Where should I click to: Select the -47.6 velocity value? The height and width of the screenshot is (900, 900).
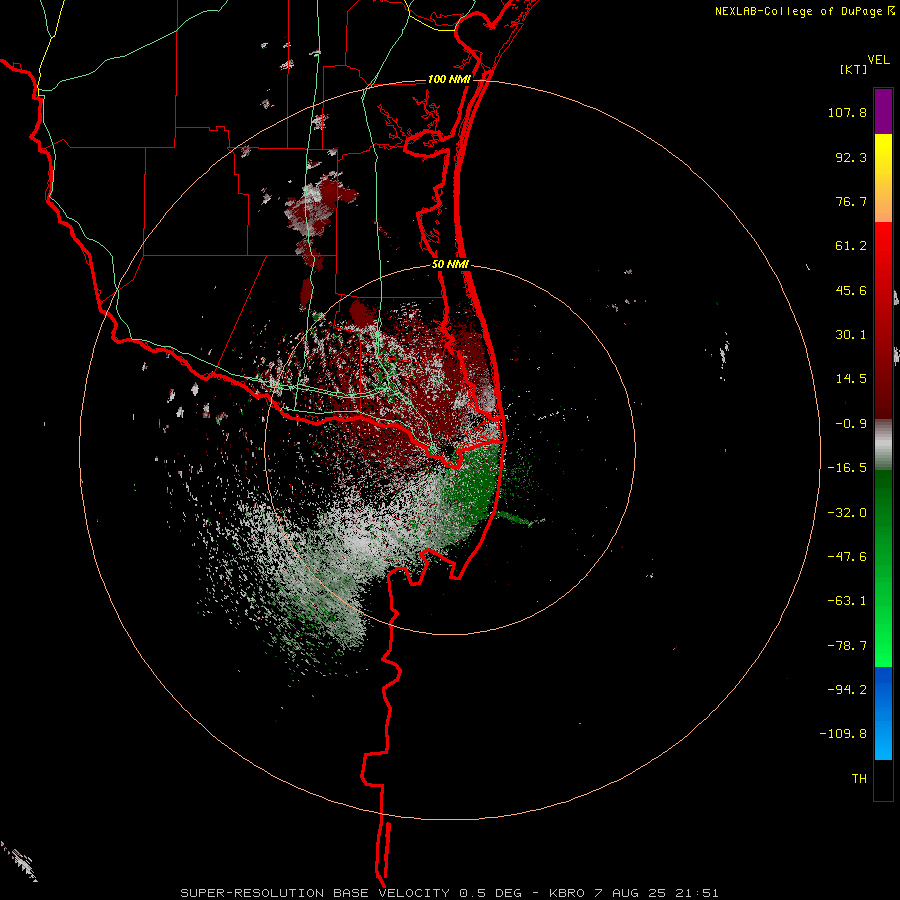(847, 557)
